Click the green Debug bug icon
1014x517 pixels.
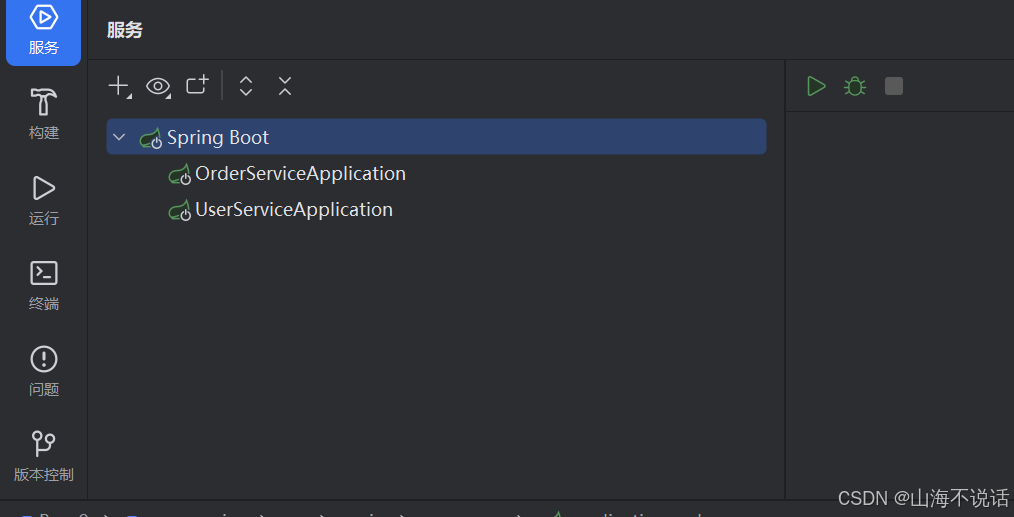click(x=855, y=86)
